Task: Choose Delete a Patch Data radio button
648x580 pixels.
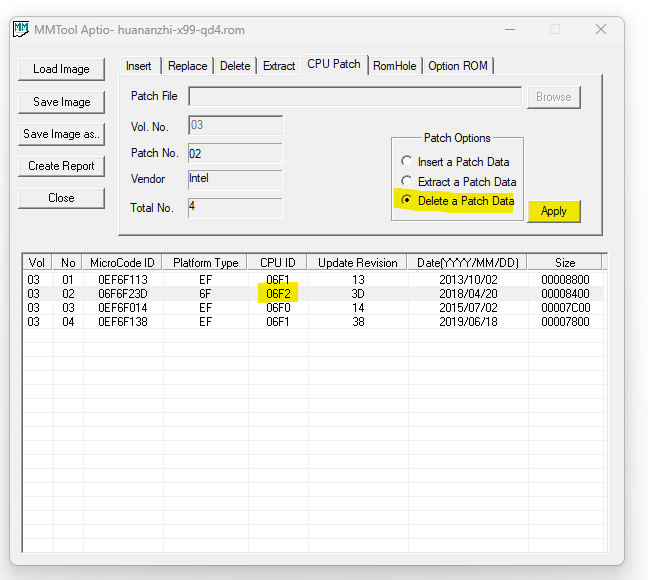Action: (406, 201)
